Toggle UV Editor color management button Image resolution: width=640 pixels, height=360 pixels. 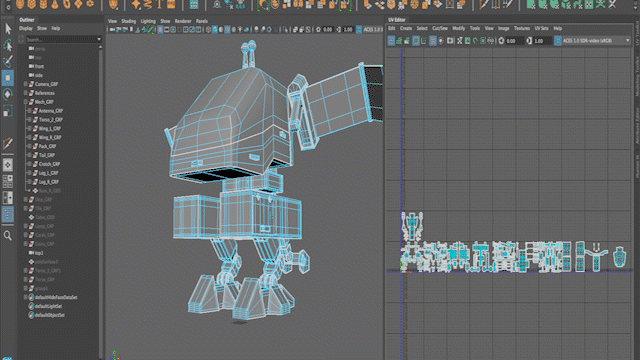558,41
